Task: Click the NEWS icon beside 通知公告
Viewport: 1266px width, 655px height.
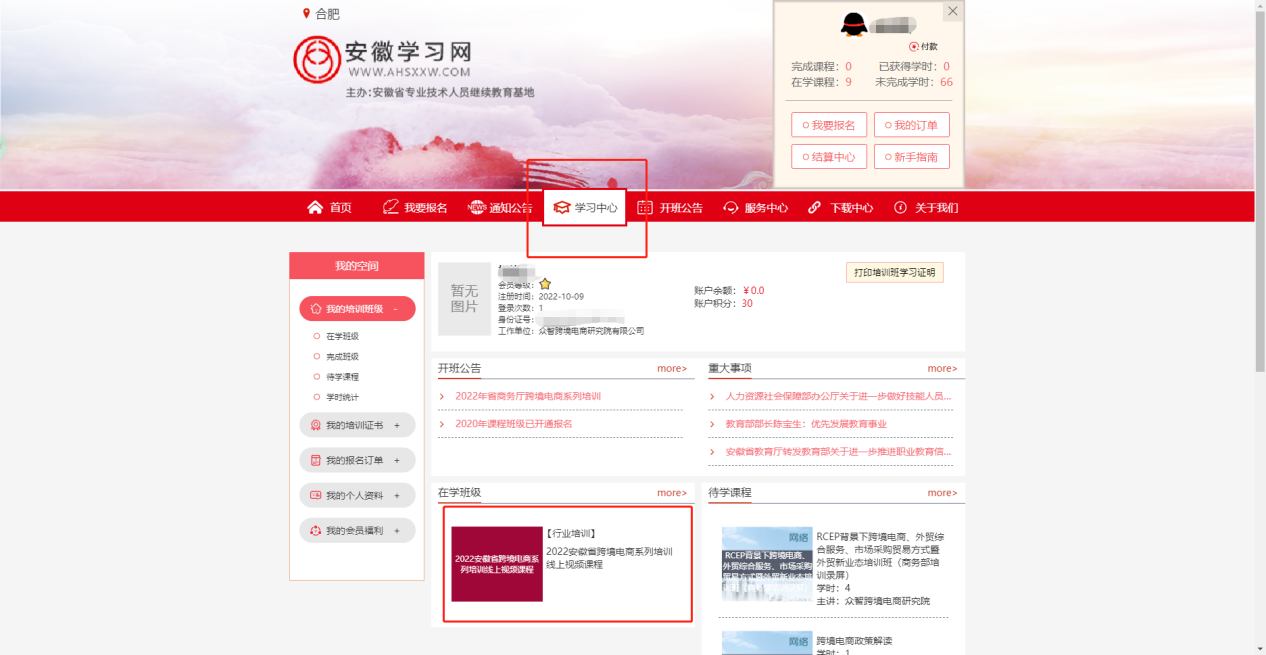Action: pyautogui.click(x=476, y=207)
